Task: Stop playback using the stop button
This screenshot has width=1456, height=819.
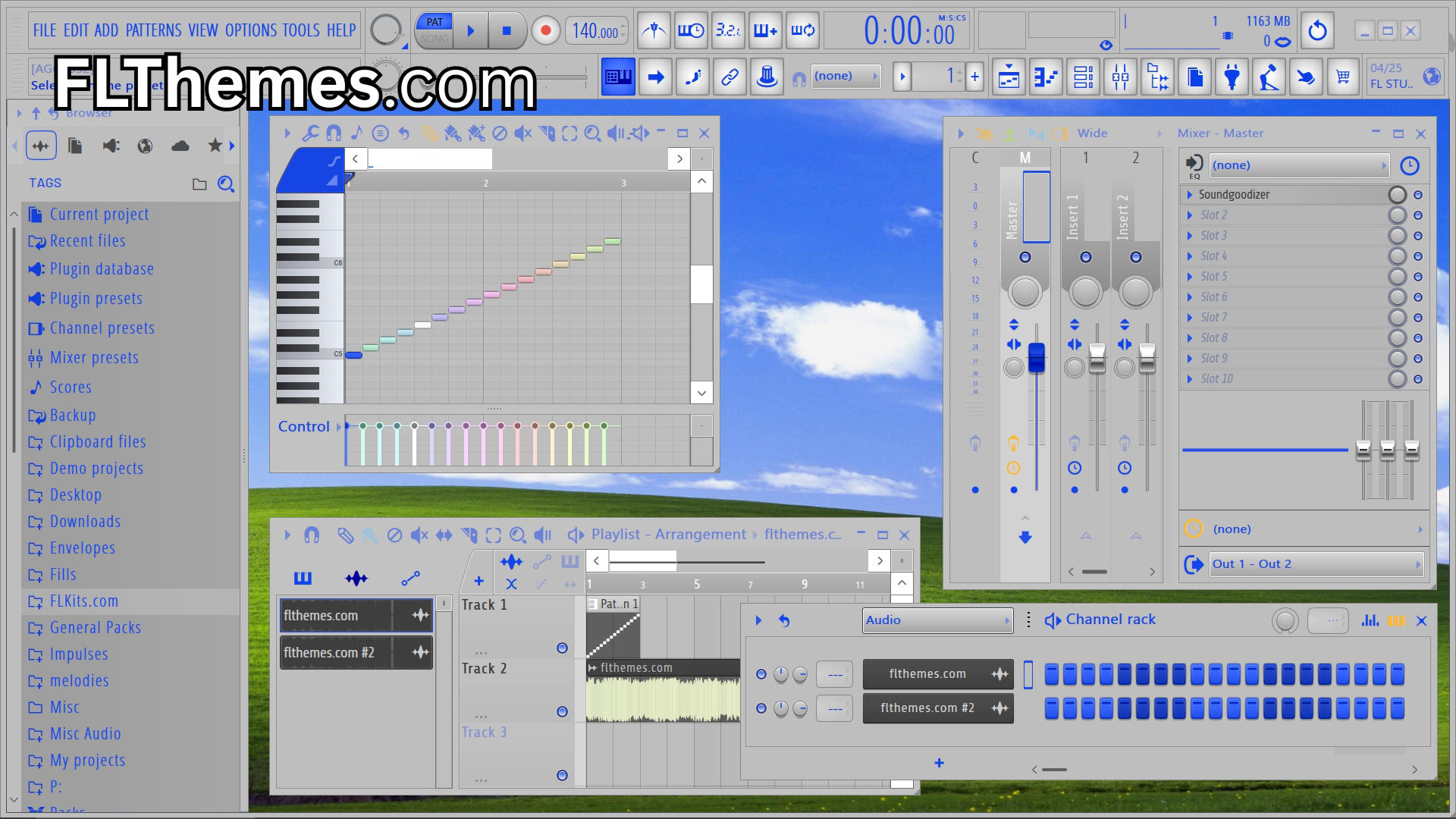Action: tap(507, 31)
